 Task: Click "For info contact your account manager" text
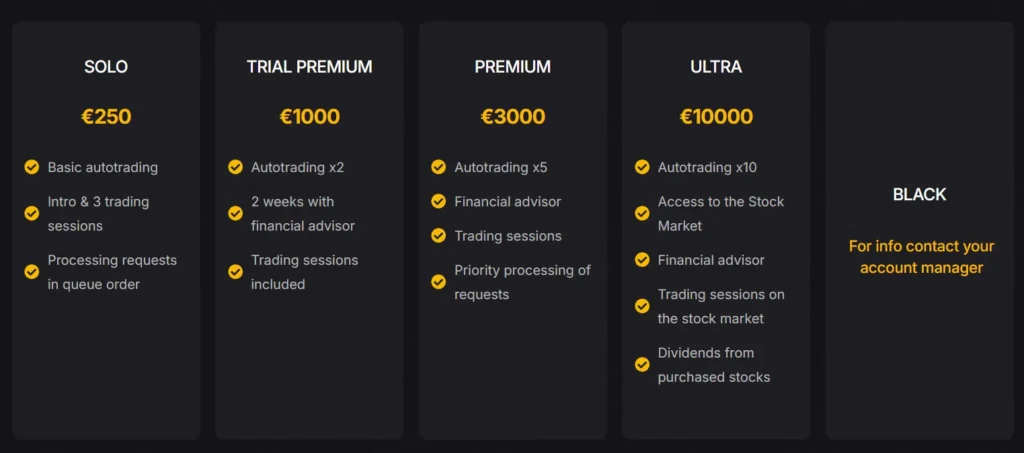[x=921, y=257]
